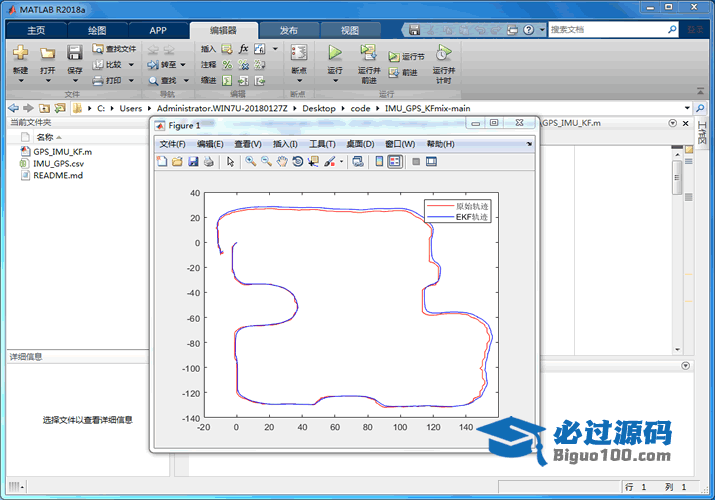Expand the New (新建) dropdown in ribbon
The width and height of the screenshot is (715, 500).
pyautogui.click(x=20, y=80)
